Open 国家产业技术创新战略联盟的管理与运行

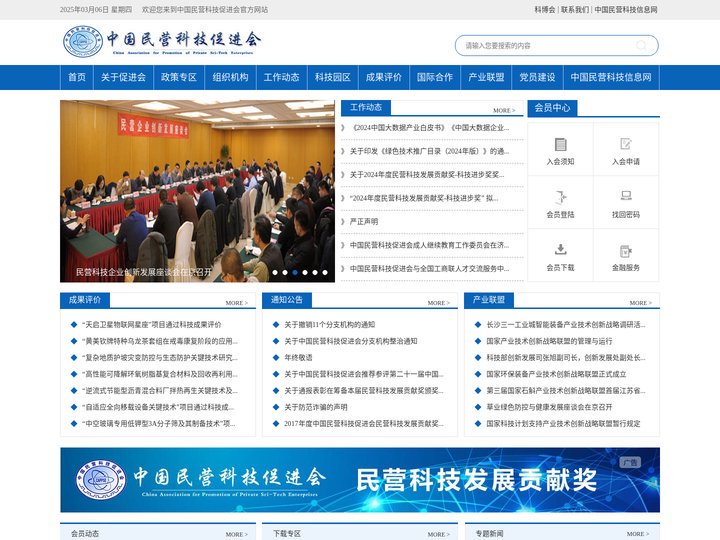tap(549, 341)
